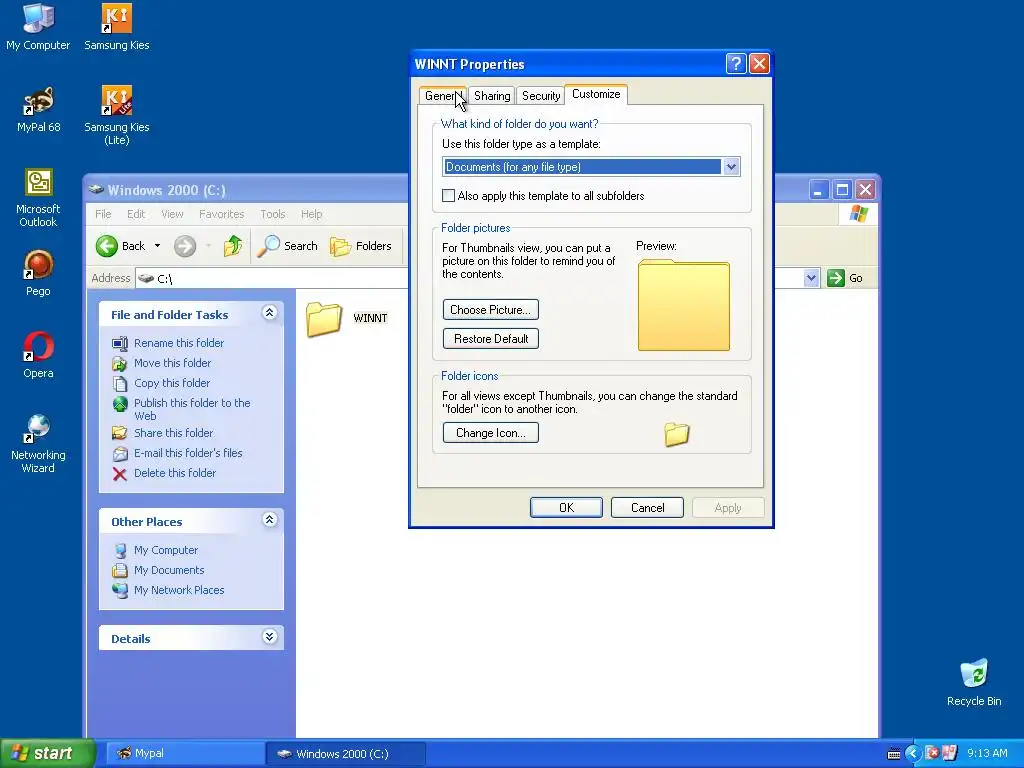Viewport: 1024px width, 768px height.
Task: Select the WINNT folder icon
Action: pos(324,319)
